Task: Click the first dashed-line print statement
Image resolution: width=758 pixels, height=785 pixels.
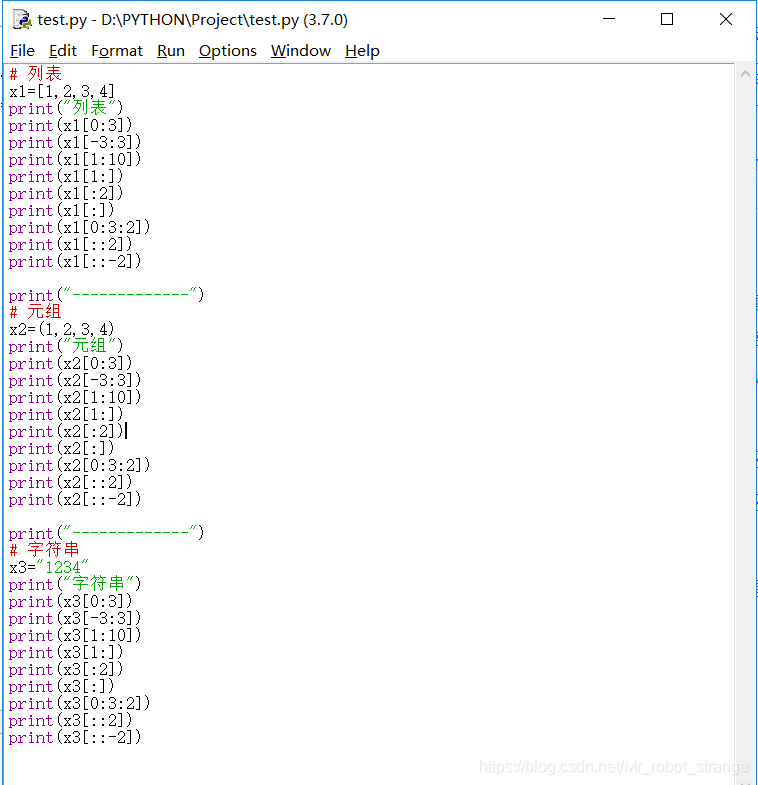Action: coord(106,295)
